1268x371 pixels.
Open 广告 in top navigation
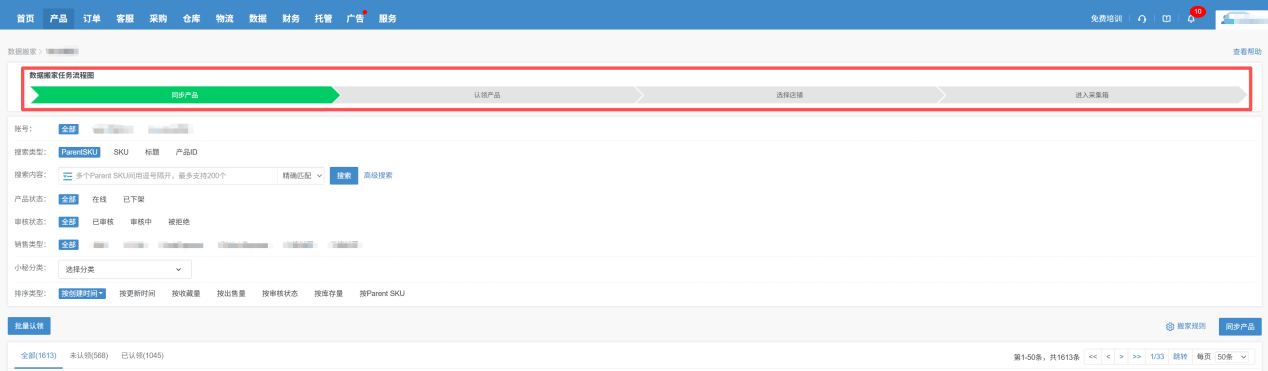pyautogui.click(x=354, y=19)
